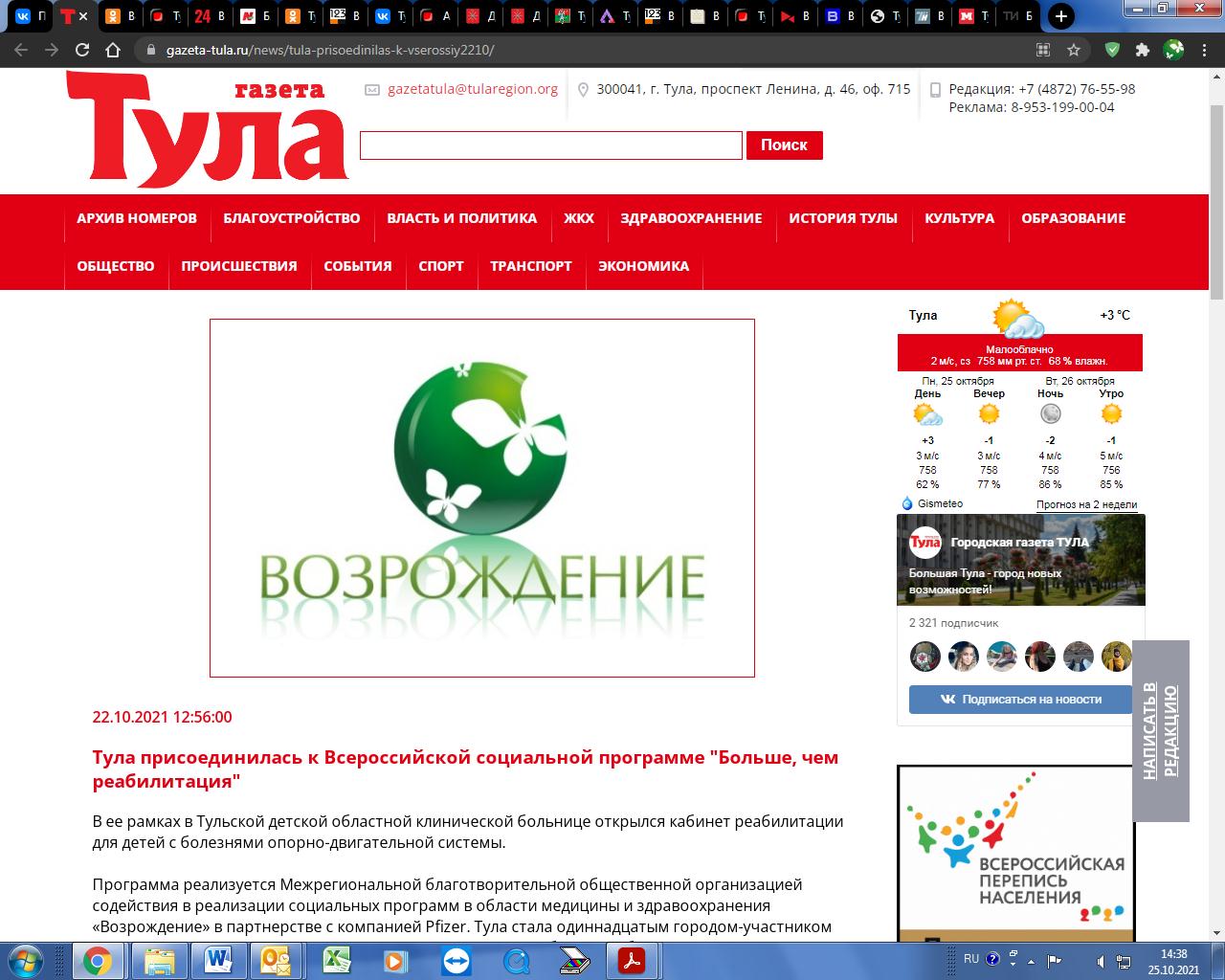
Task: Open the КУЛЬТУРА menu item
Action: click(959, 218)
